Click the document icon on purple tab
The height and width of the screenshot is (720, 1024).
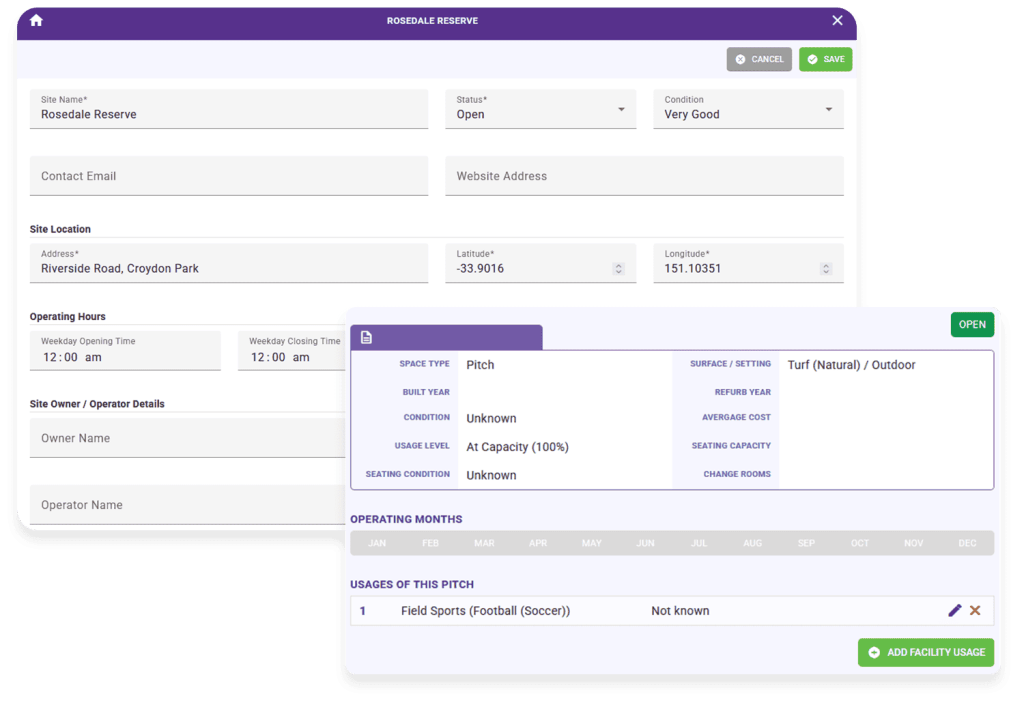[x=366, y=337]
